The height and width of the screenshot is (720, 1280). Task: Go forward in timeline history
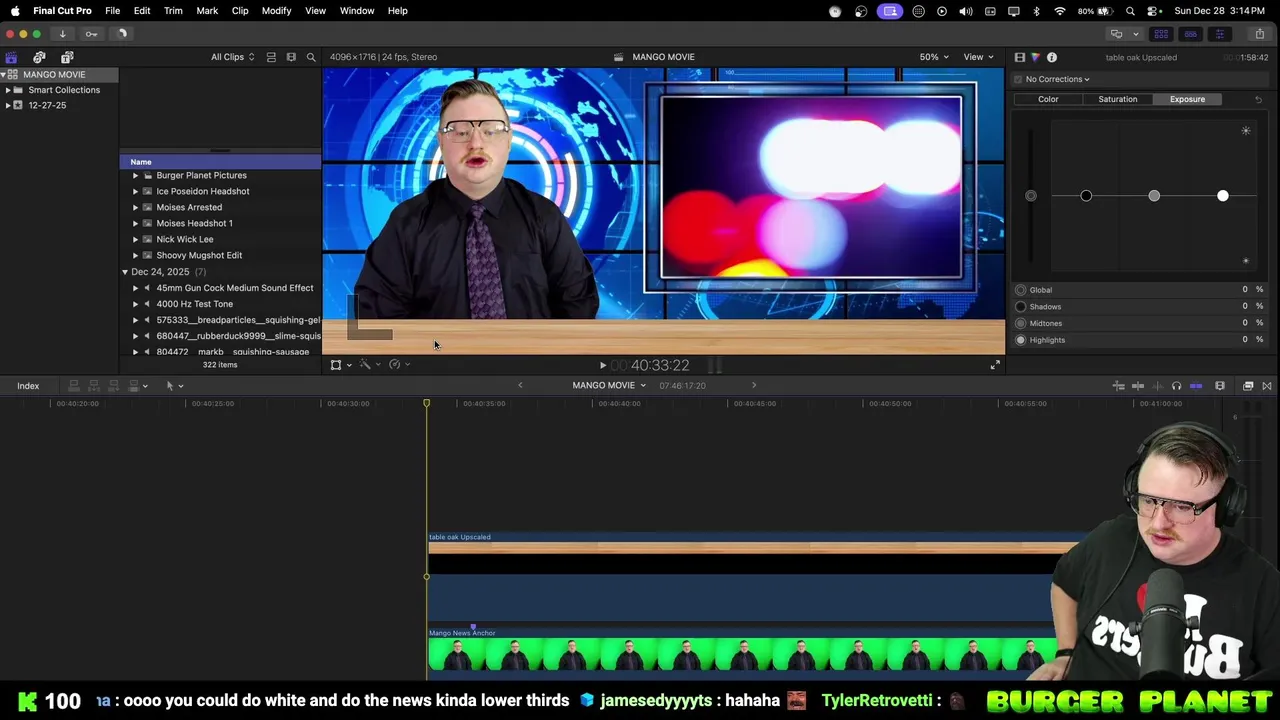pyautogui.click(x=754, y=385)
